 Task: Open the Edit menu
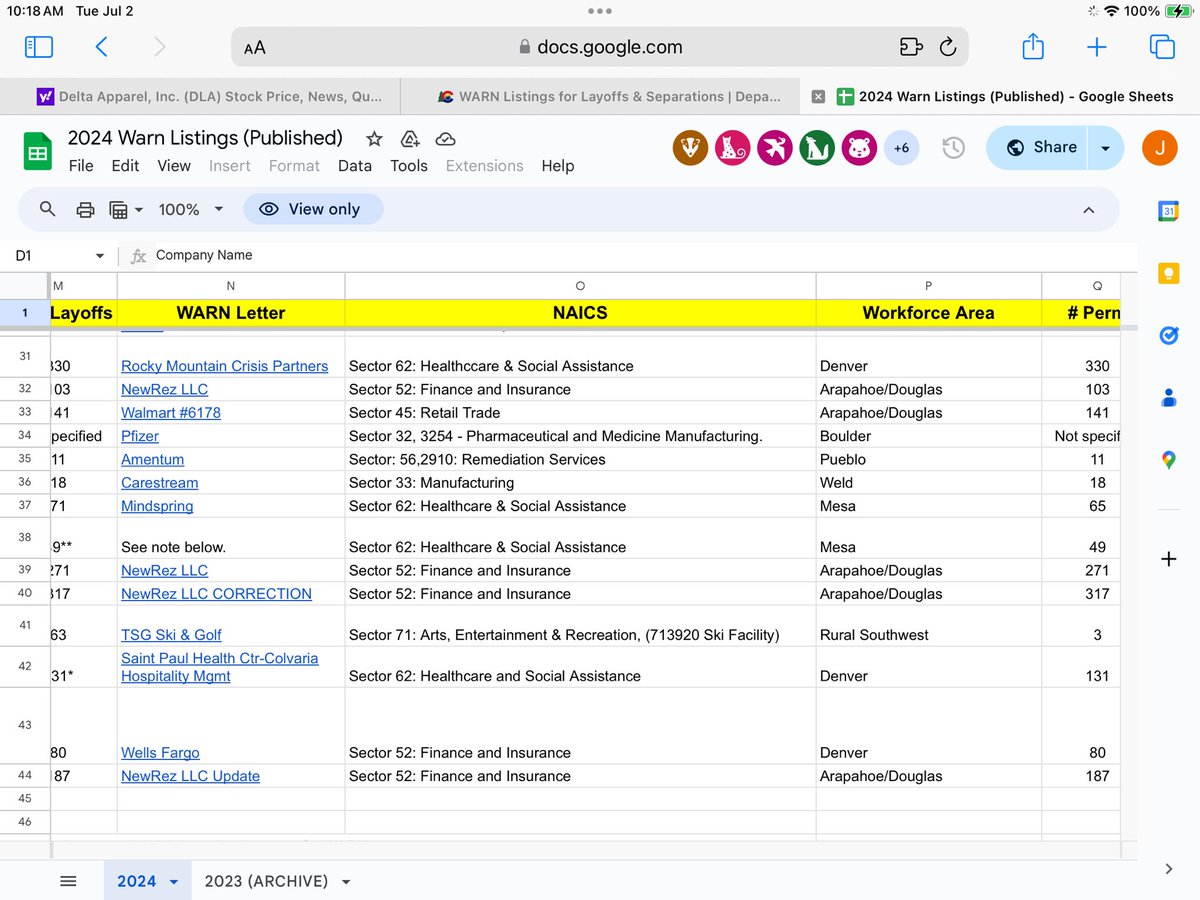pyautogui.click(x=125, y=166)
